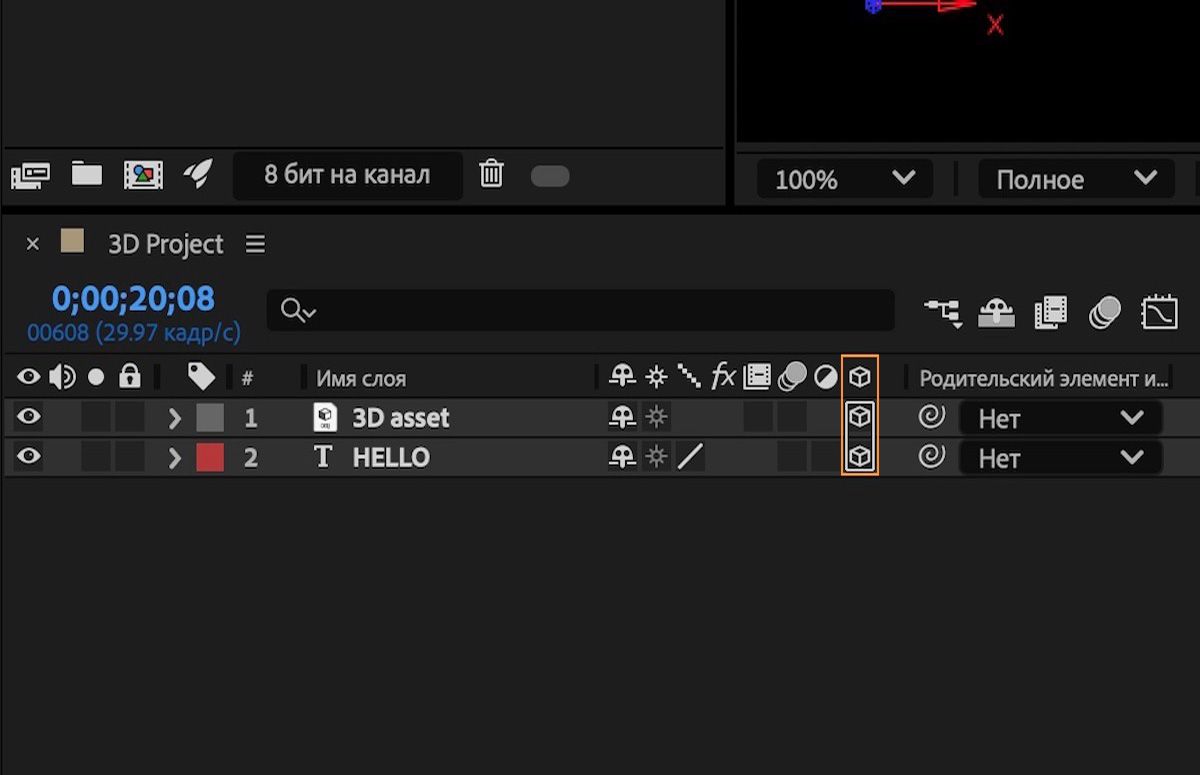1200x775 pixels.
Task: Open the composition mini-flowchart icon
Action: pyautogui.click(x=942, y=313)
